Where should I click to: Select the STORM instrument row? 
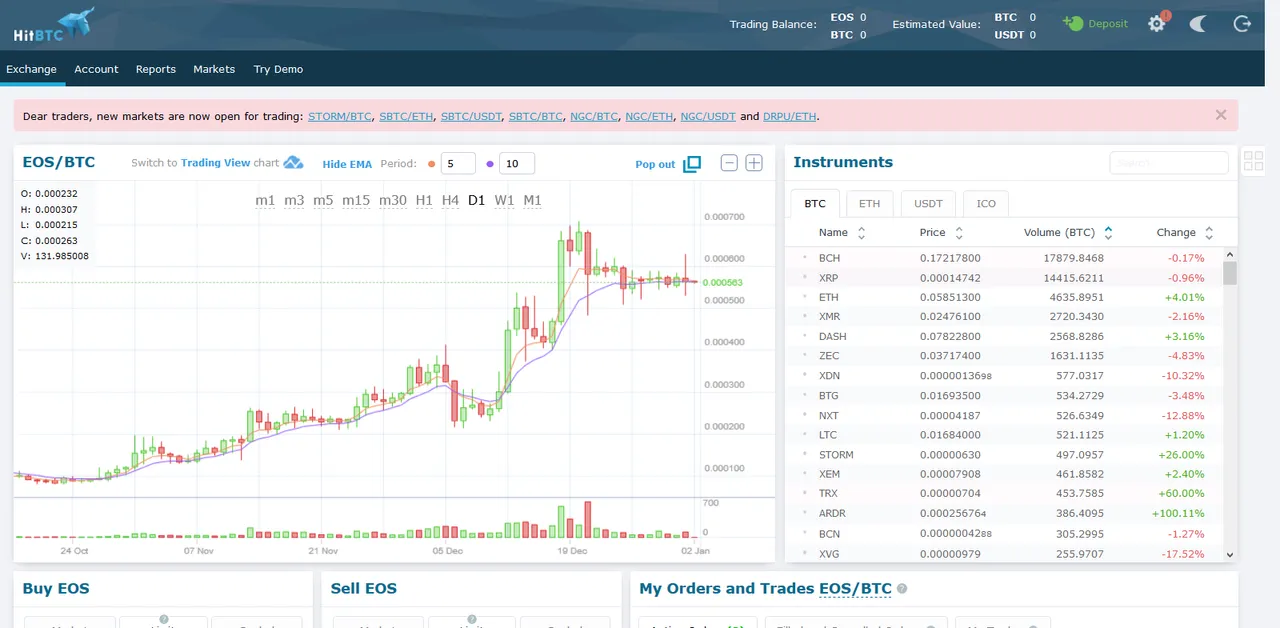point(1004,455)
